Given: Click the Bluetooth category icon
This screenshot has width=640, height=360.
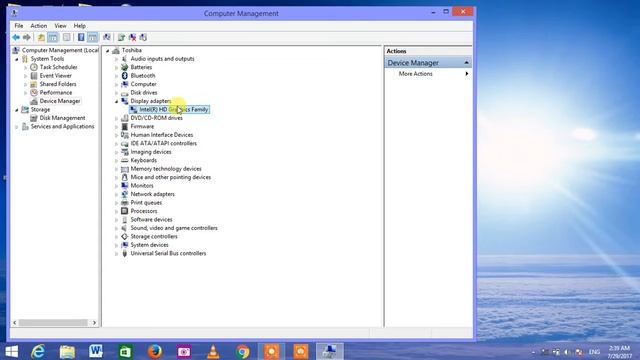Looking at the screenshot, I should (x=124, y=76).
